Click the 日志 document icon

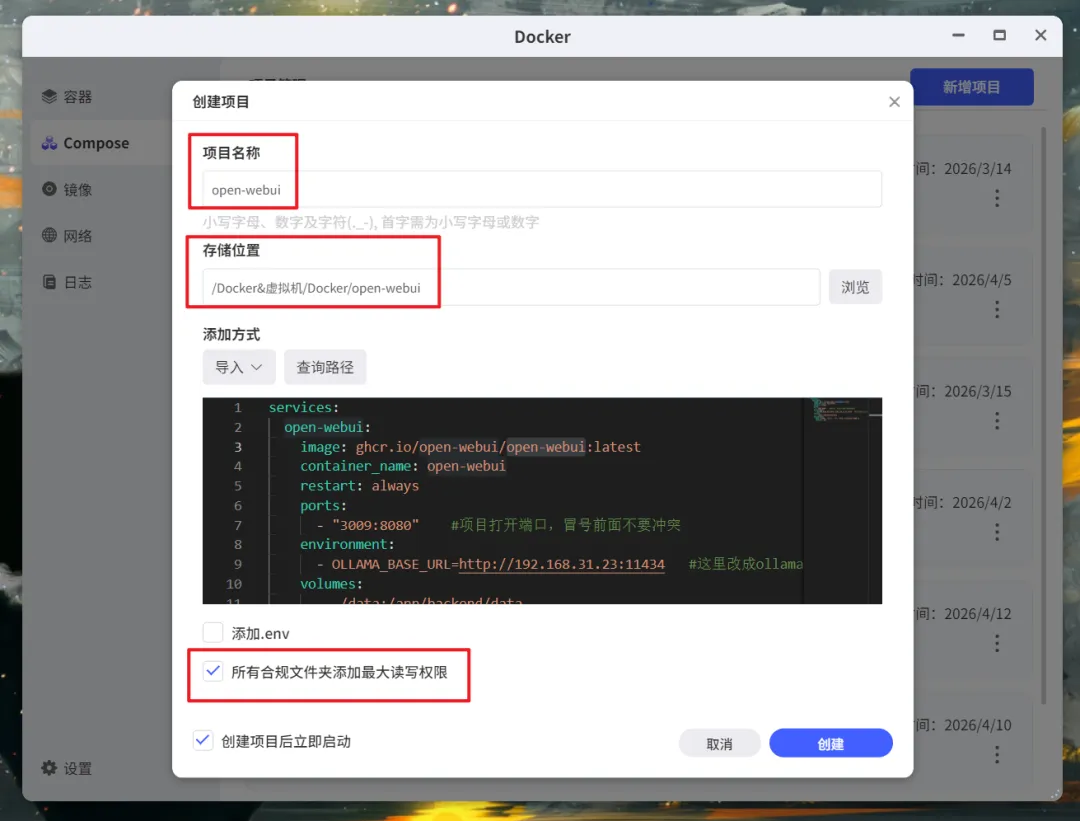pos(49,282)
